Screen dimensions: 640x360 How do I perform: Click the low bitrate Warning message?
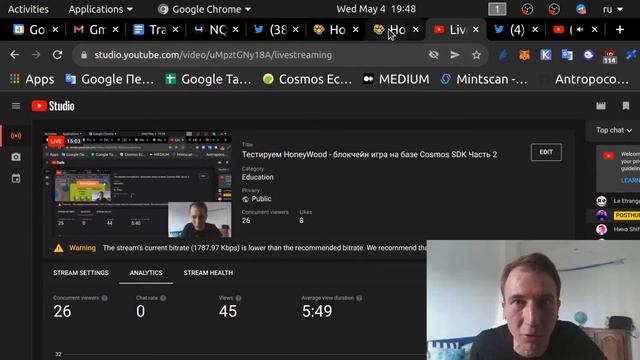pyautogui.click(x=241, y=248)
